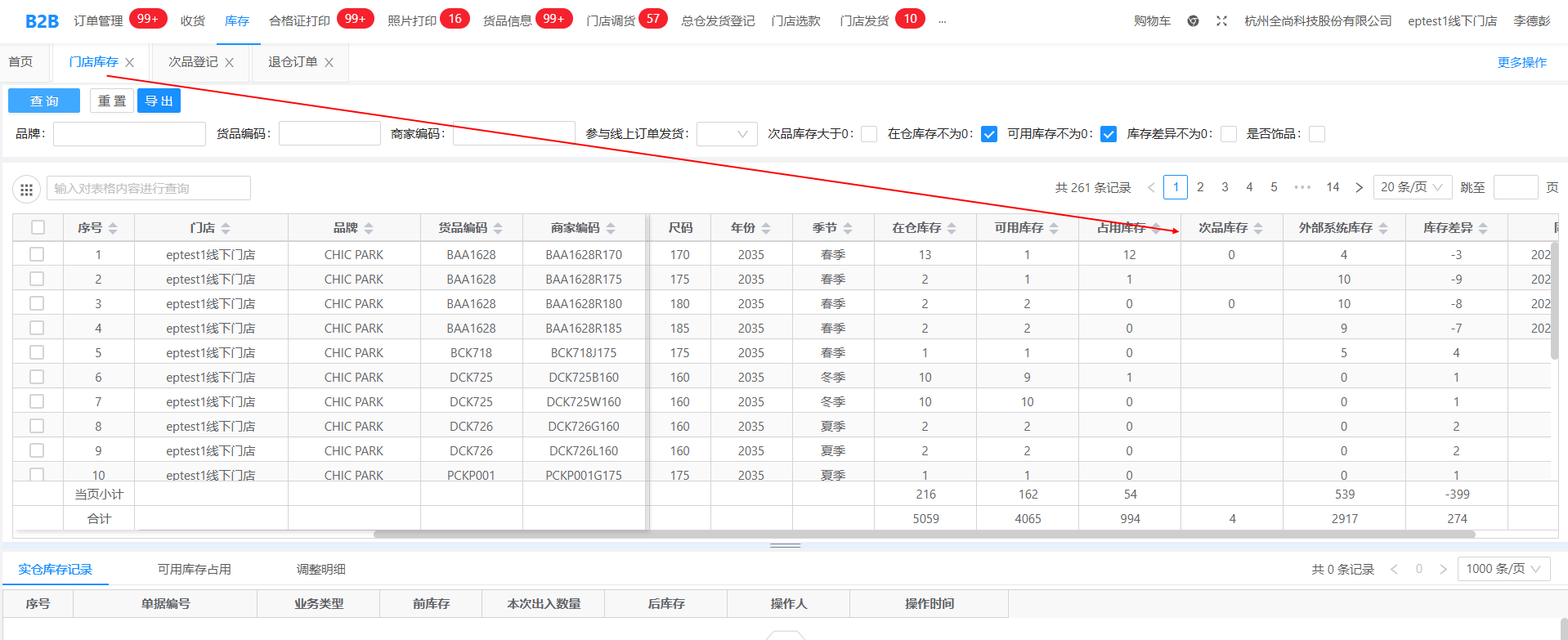Image resolution: width=1568 pixels, height=640 pixels.
Task: Close the 门店库存 tab
Action: [130, 63]
